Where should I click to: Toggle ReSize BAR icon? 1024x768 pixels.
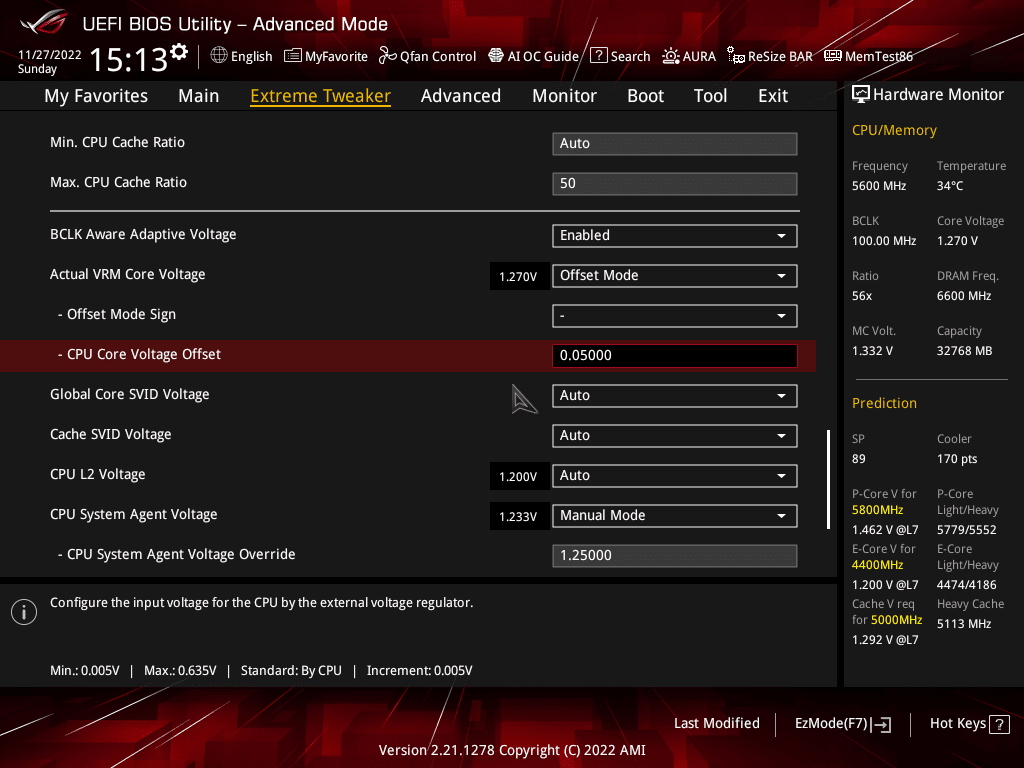(x=735, y=56)
